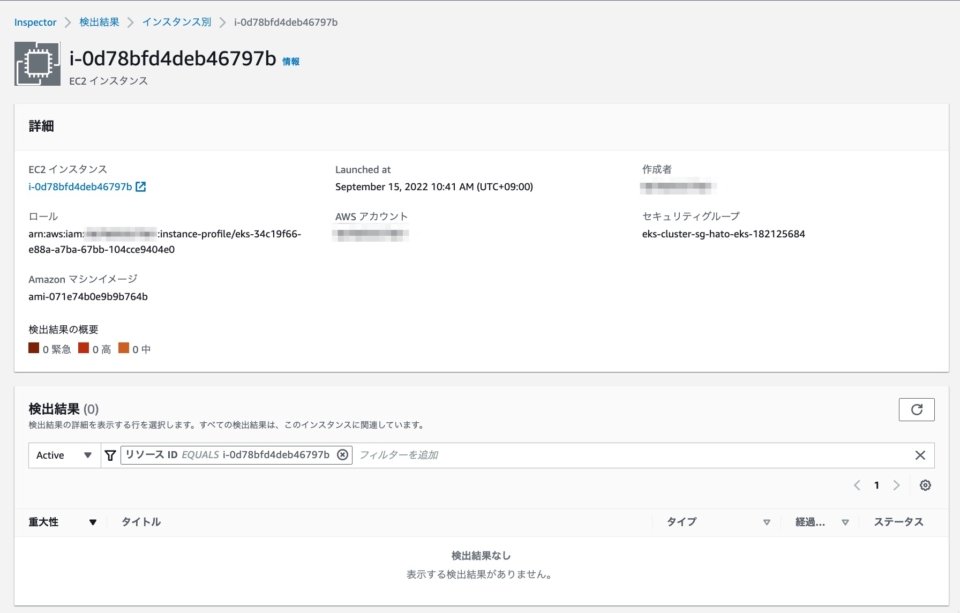Click the red 緊急 severity color square
The width and height of the screenshot is (960, 613).
click(33, 348)
